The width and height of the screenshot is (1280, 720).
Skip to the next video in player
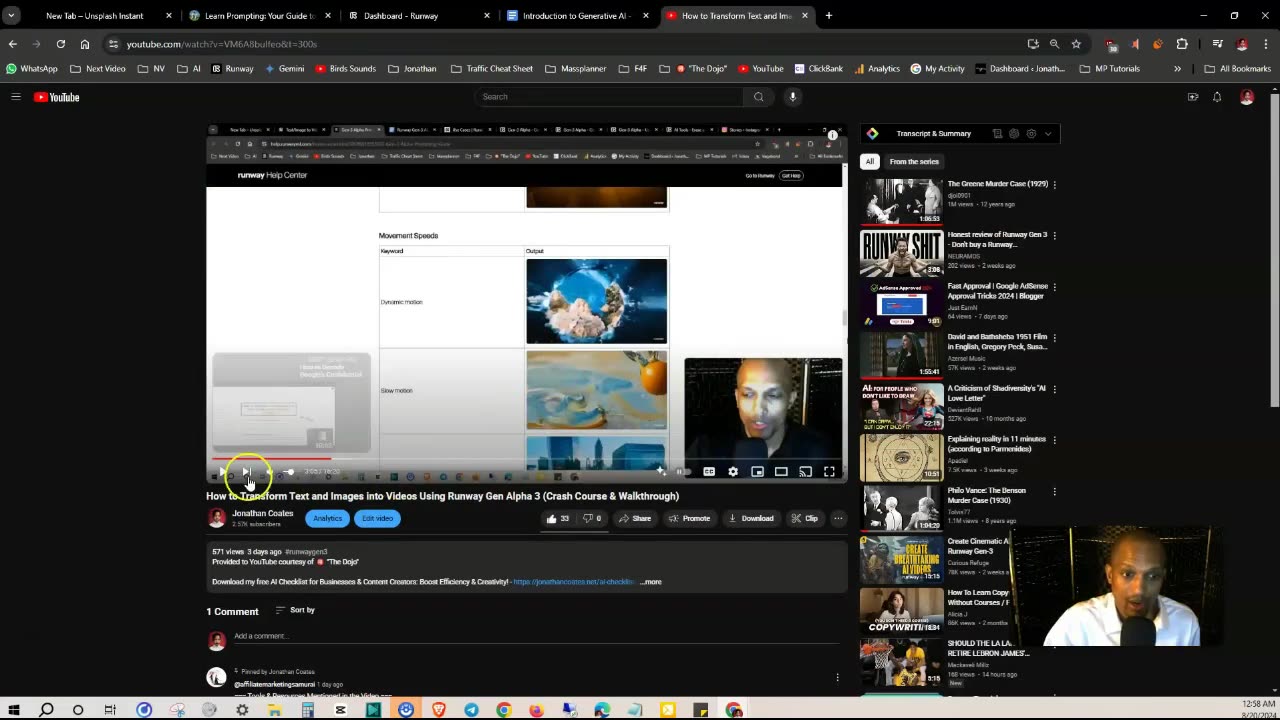coord(246,472)
